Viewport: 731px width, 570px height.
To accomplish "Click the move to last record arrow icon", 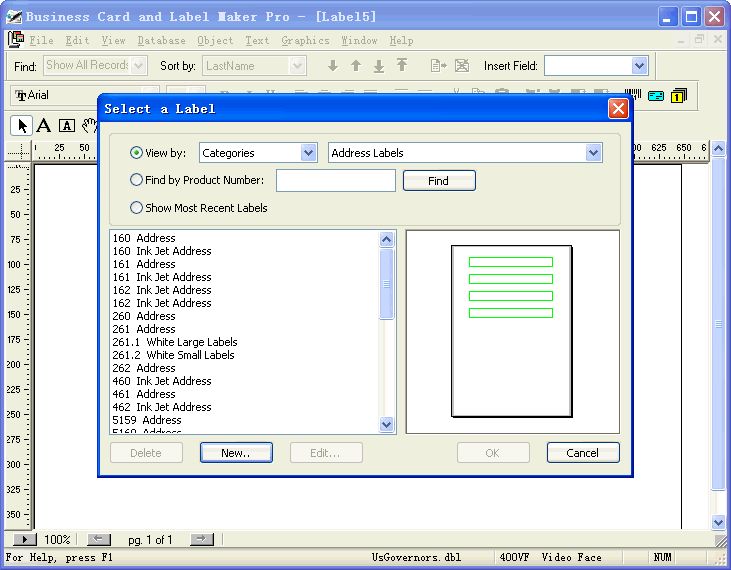I will pyautogui.click(x=379, y=66).
